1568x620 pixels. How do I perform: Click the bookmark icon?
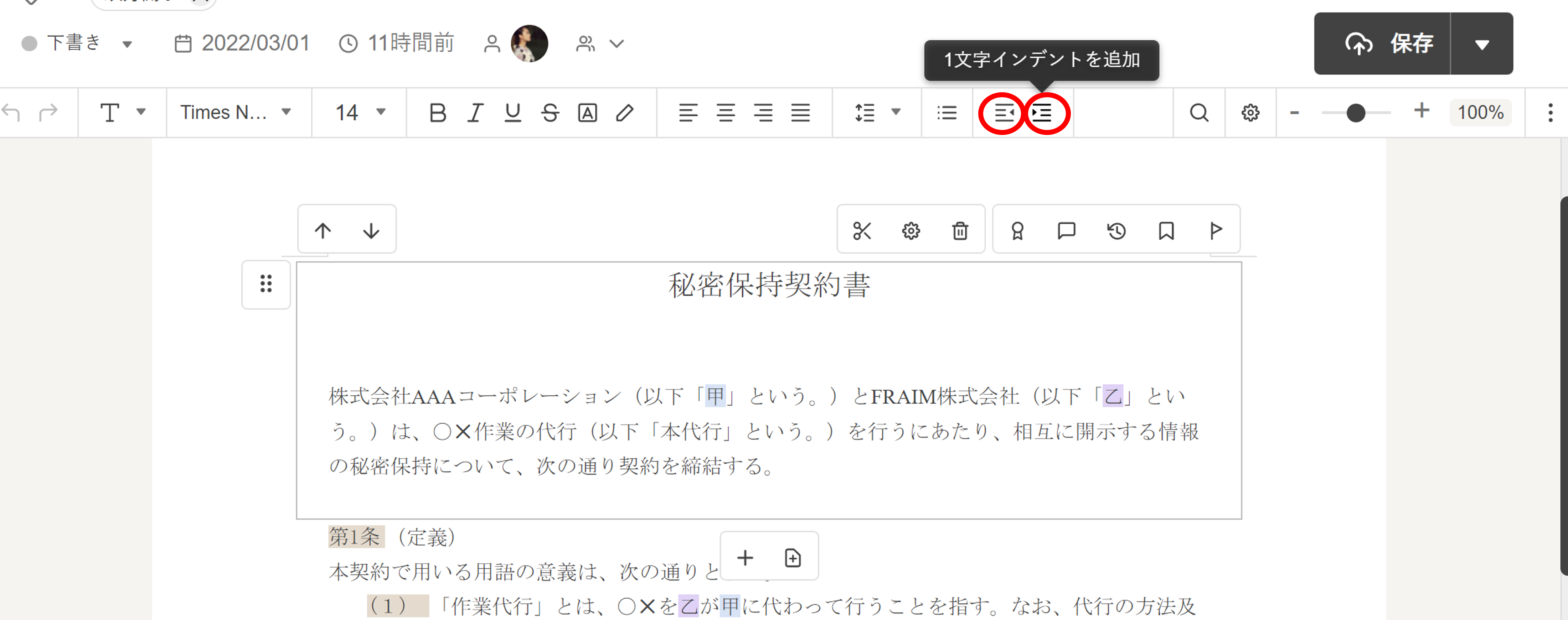(1166, 231)
